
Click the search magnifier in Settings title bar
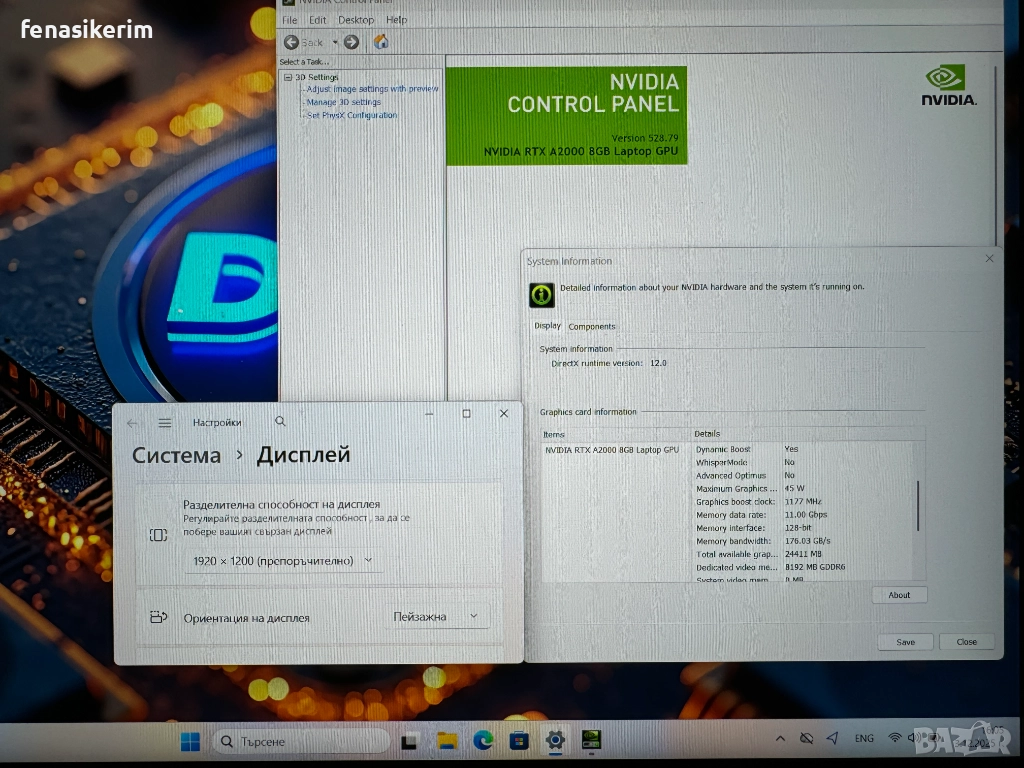pyautogui.click(x=280, y=422)
